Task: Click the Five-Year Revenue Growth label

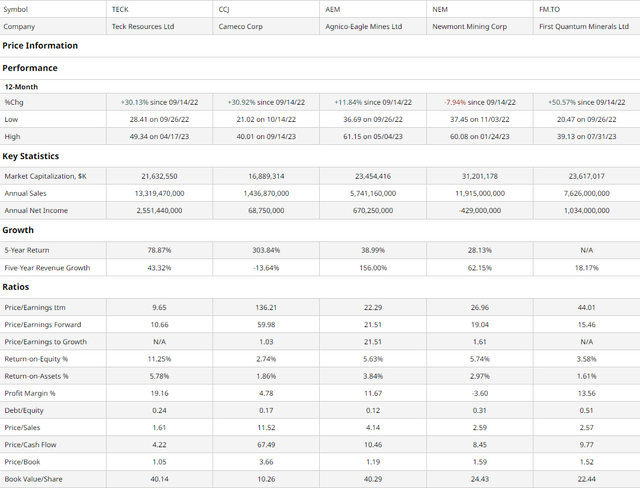Action: (47, 268)
